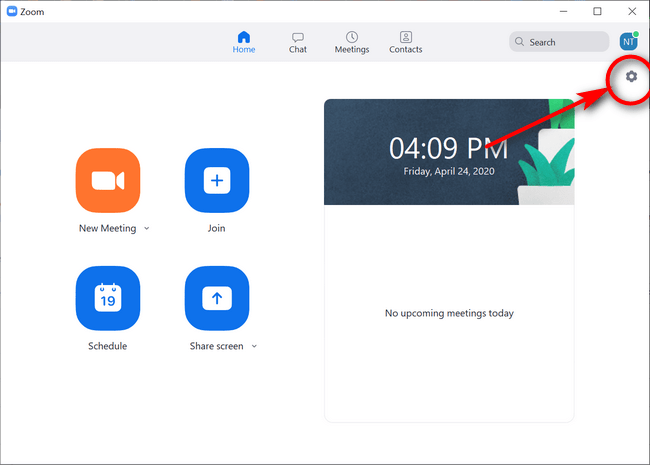Expand the Share screen options chevron
Screen dimensions: 650x465
click(x=254, y=346)
